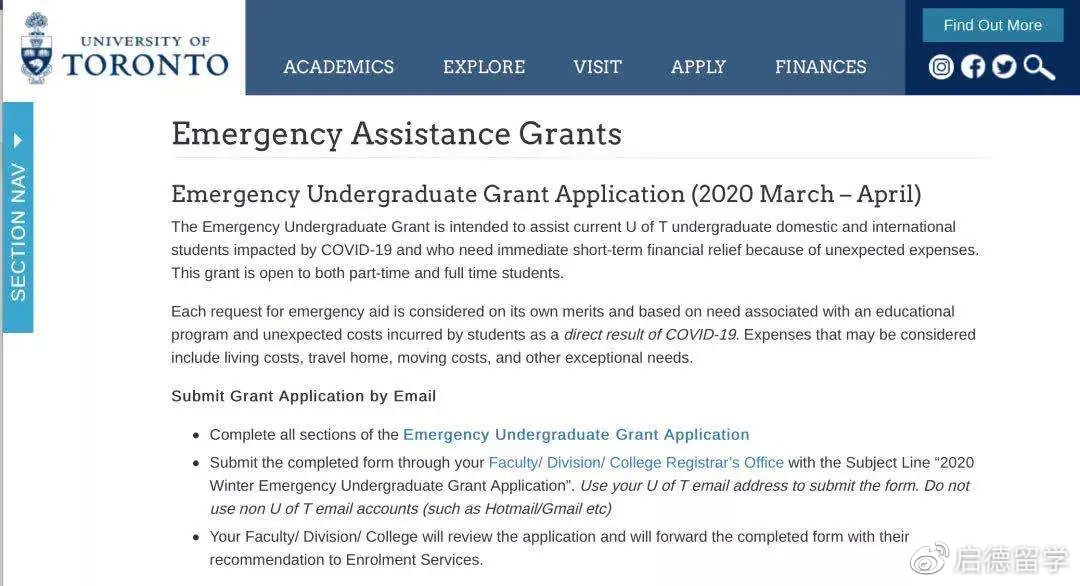Open the University of Toronto Facebook page
The height and width of the screenshot is (586, 1080).
coord(972,67)
